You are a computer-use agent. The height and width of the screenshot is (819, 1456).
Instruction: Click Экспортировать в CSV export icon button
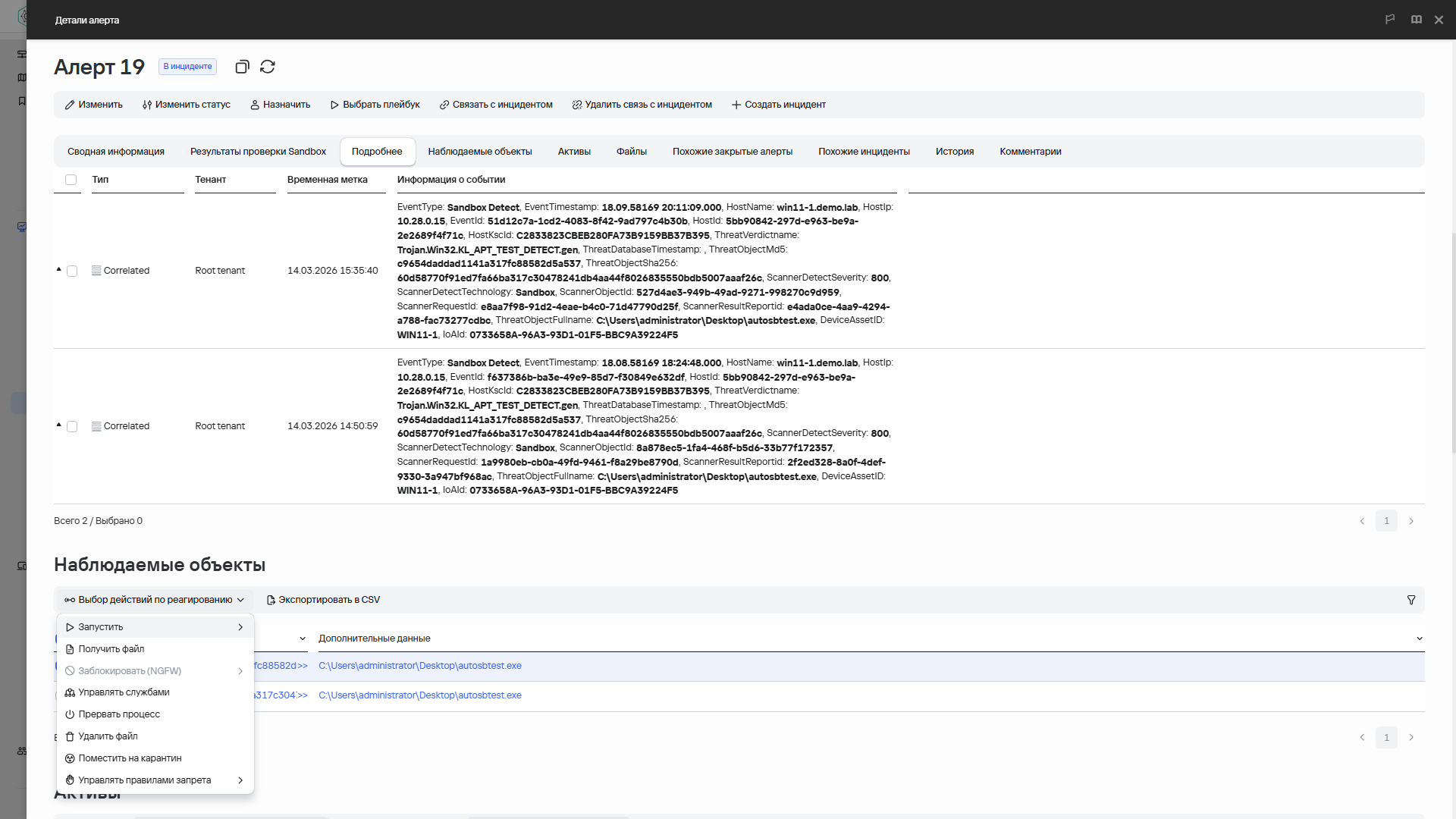[x=323, y=600]
